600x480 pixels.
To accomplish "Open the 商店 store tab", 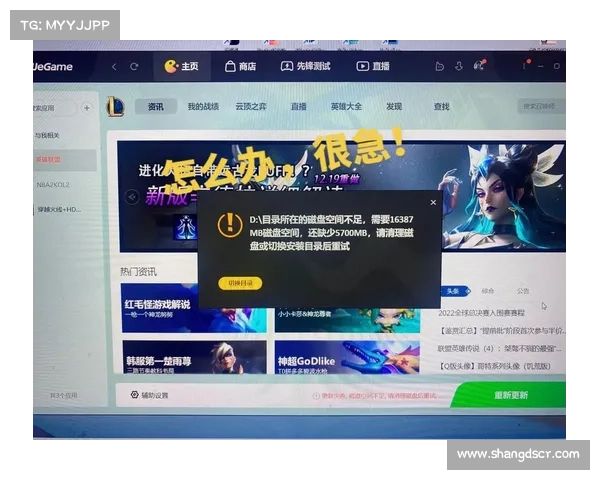I will tap(240, 66).
